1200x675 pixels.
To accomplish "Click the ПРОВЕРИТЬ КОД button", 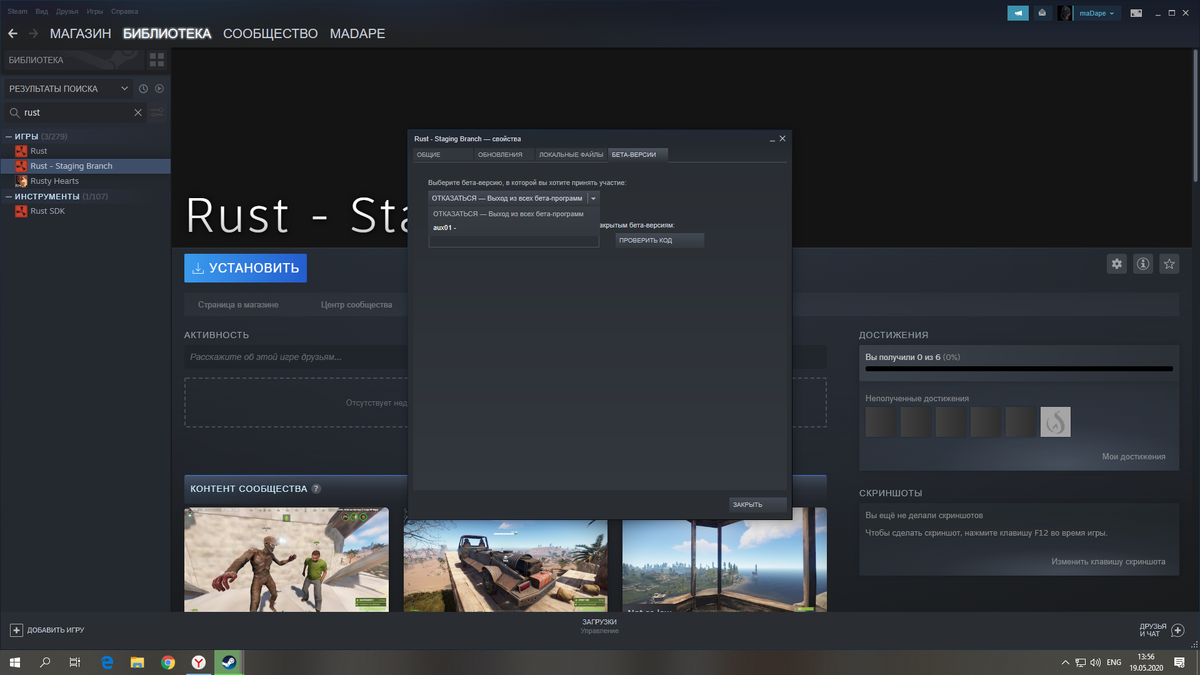I will click(660, 241).
